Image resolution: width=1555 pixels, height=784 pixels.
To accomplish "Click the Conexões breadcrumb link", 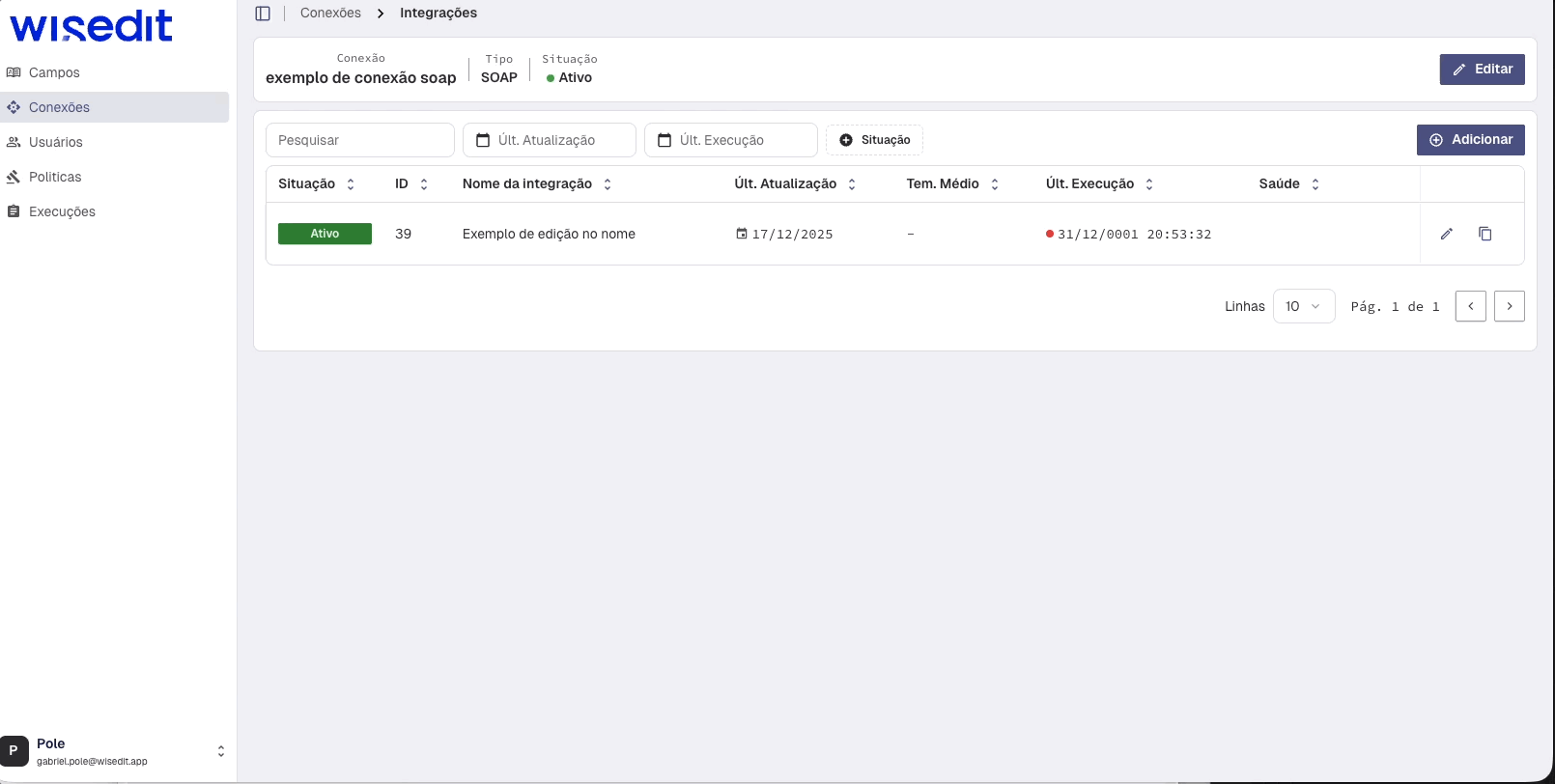I will tap(330, 14).
